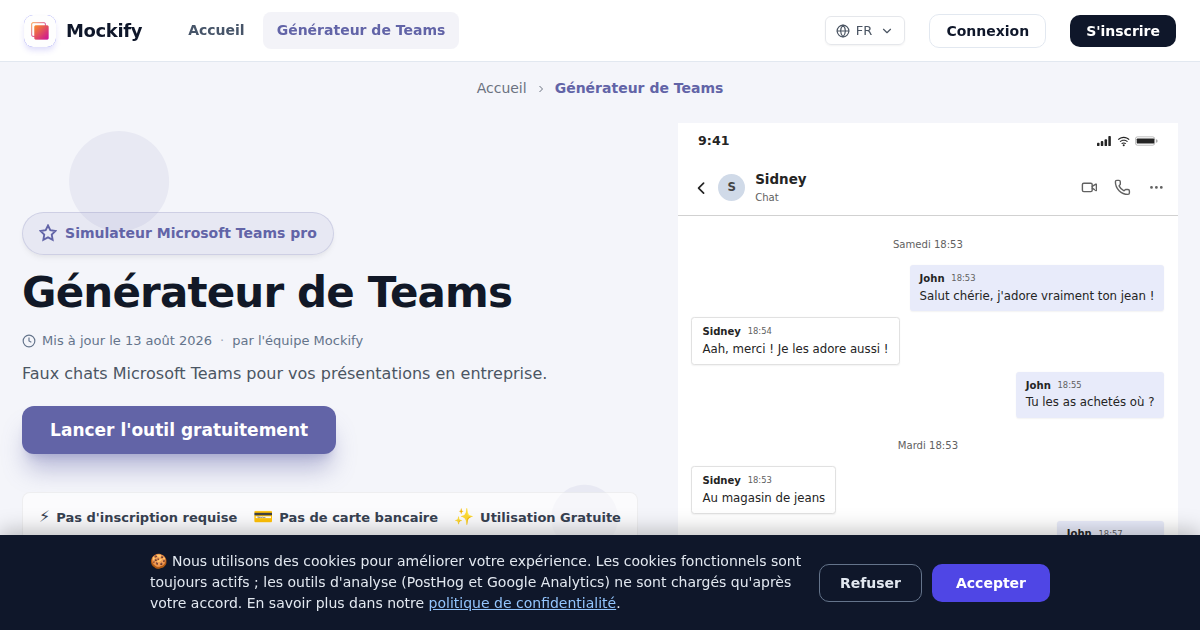Click the 'Générateur de Teams' main heading
1200x630 pixels.
tap(267, 293)
